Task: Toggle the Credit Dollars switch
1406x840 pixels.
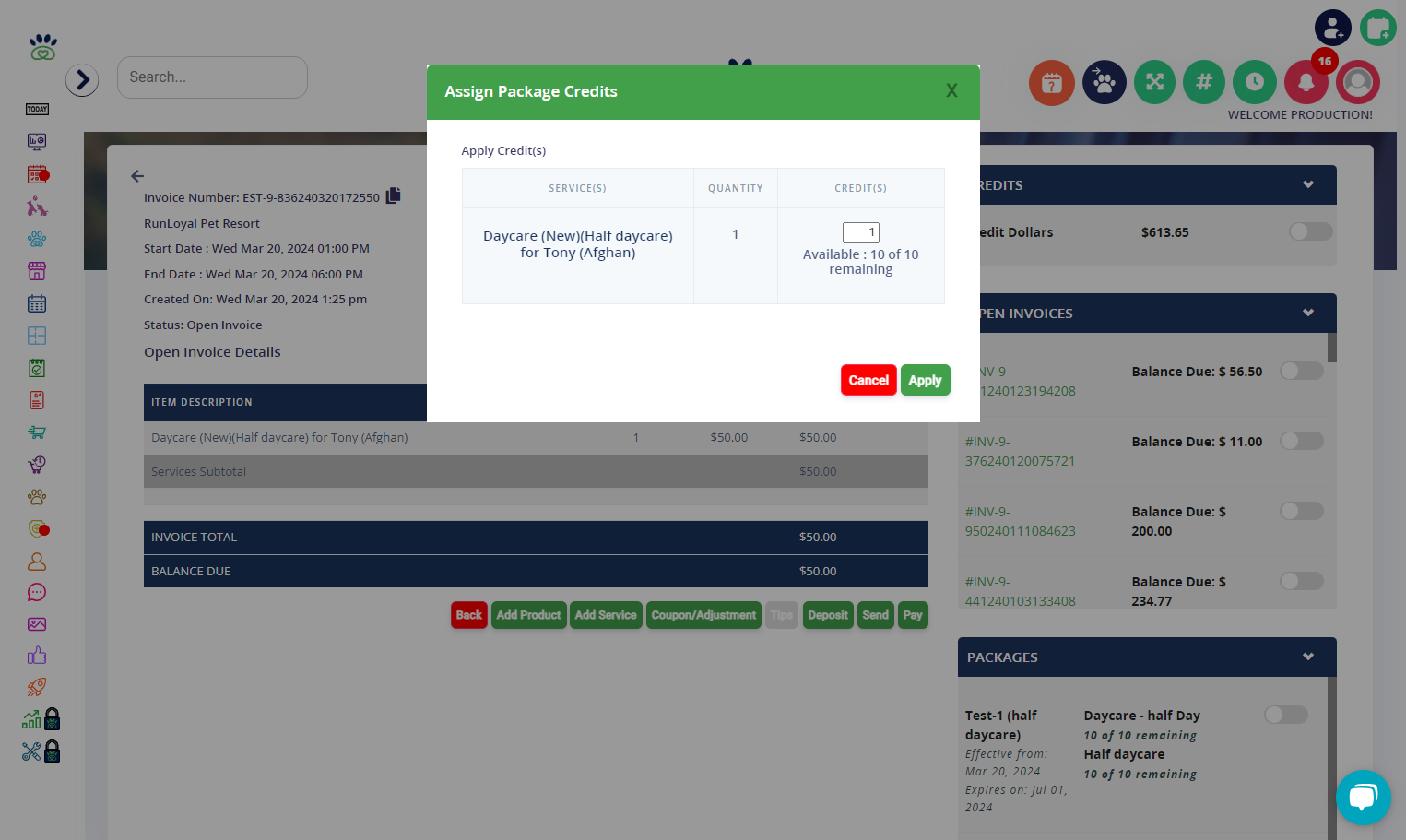Action: [x=1311, y=231]
